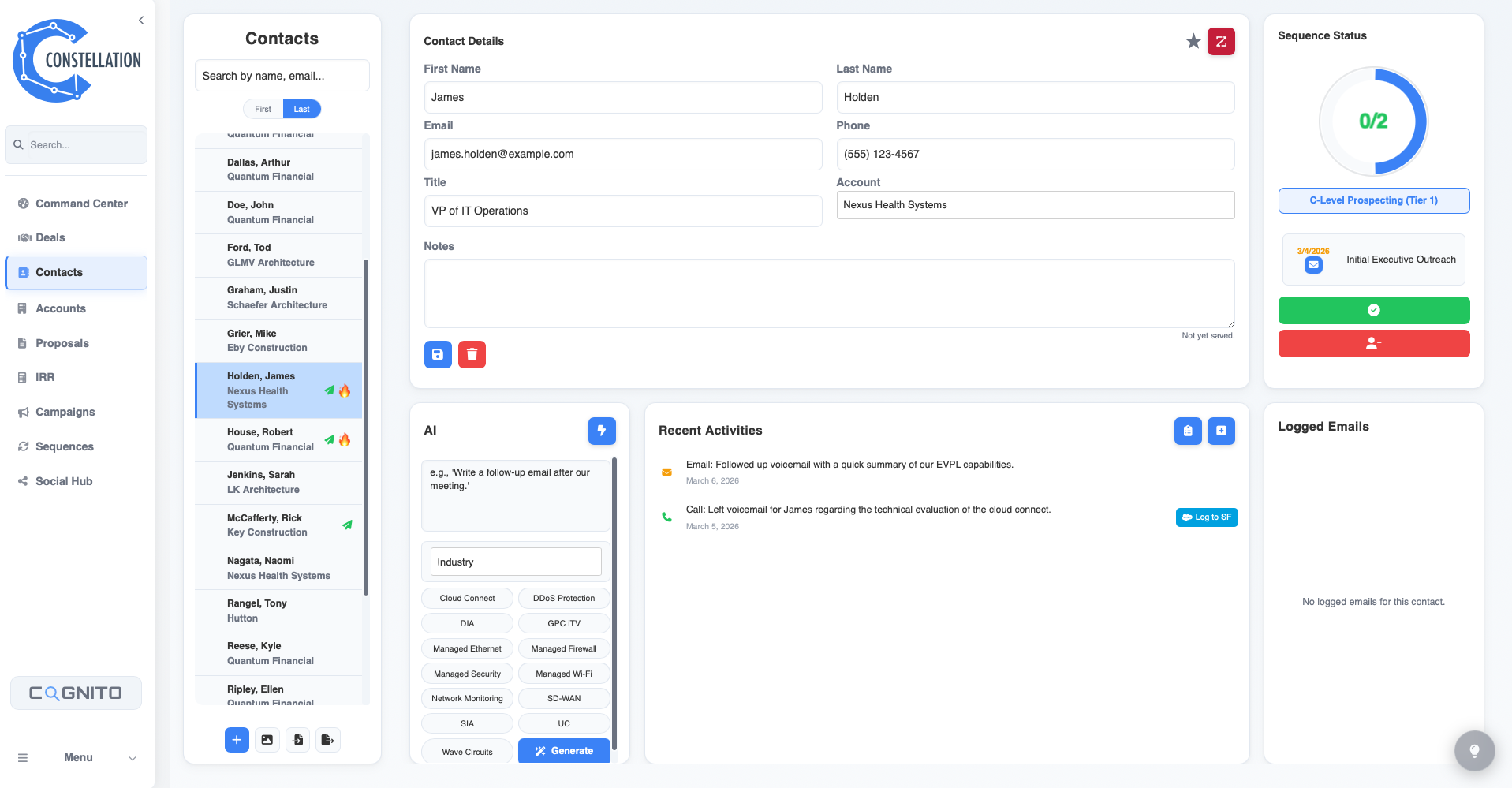Open the Industry dropdown in the AI panel
The height and width of the screenshot is (788, 1512).
(x=515, y=561)
